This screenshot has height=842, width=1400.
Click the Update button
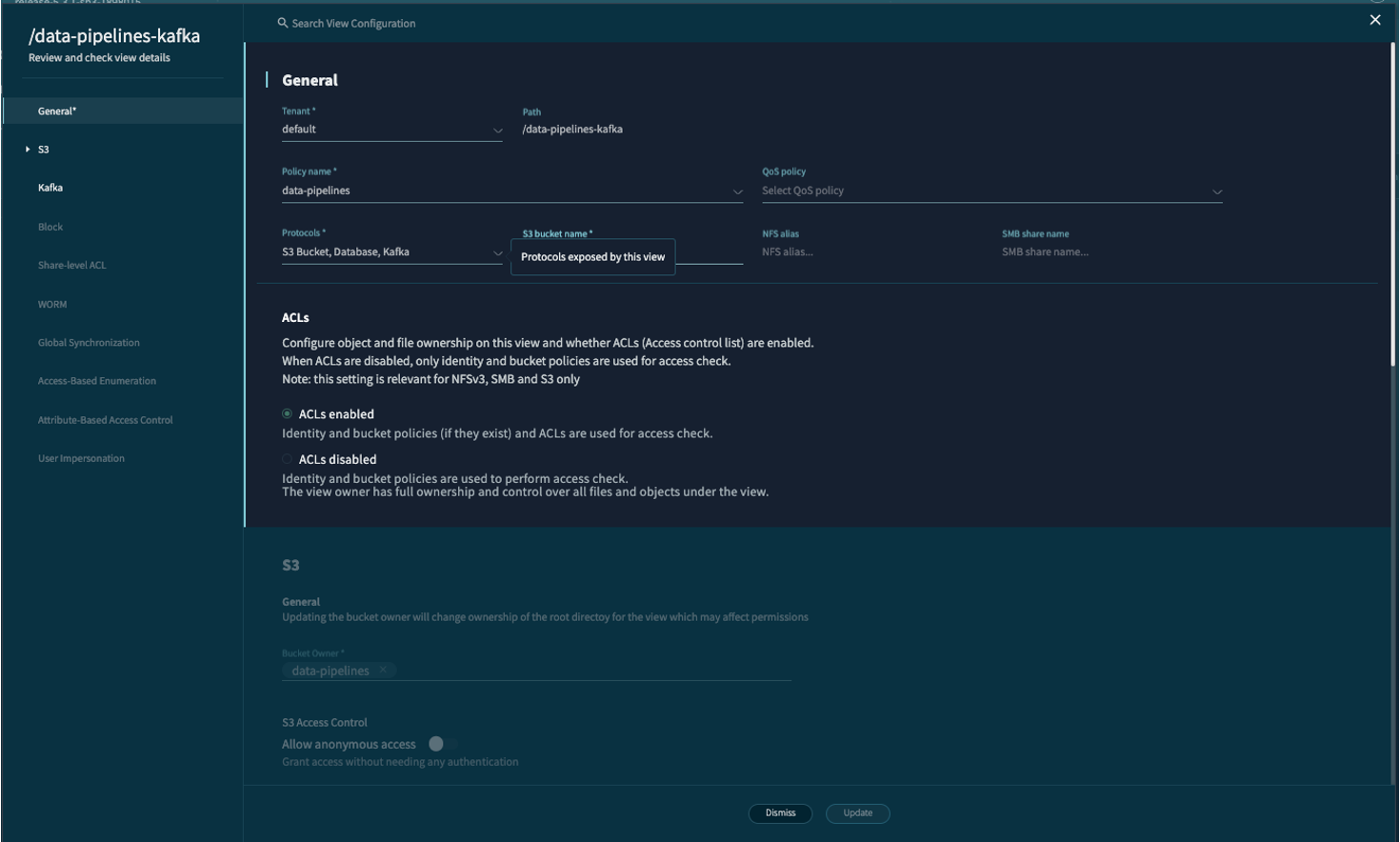tap(857, 813)
